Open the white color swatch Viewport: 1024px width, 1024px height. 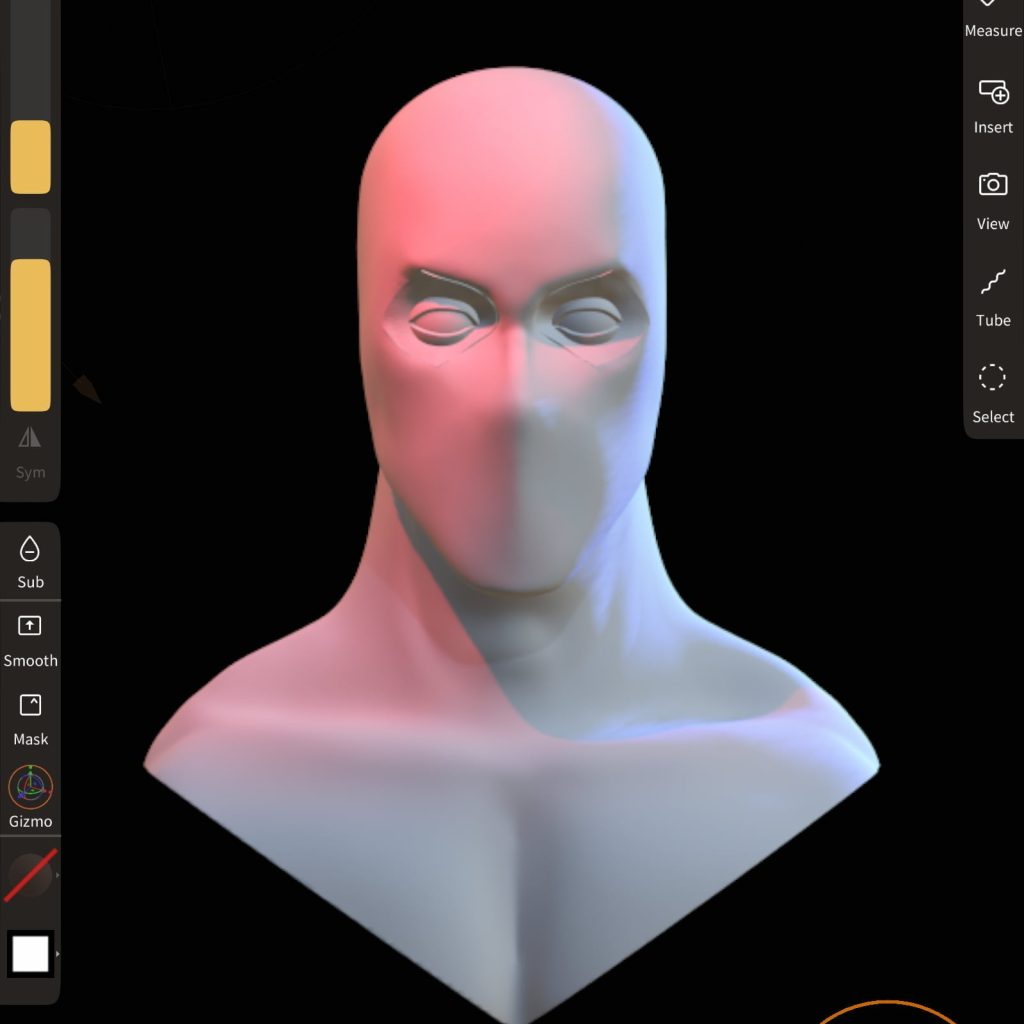coord(30,954)
